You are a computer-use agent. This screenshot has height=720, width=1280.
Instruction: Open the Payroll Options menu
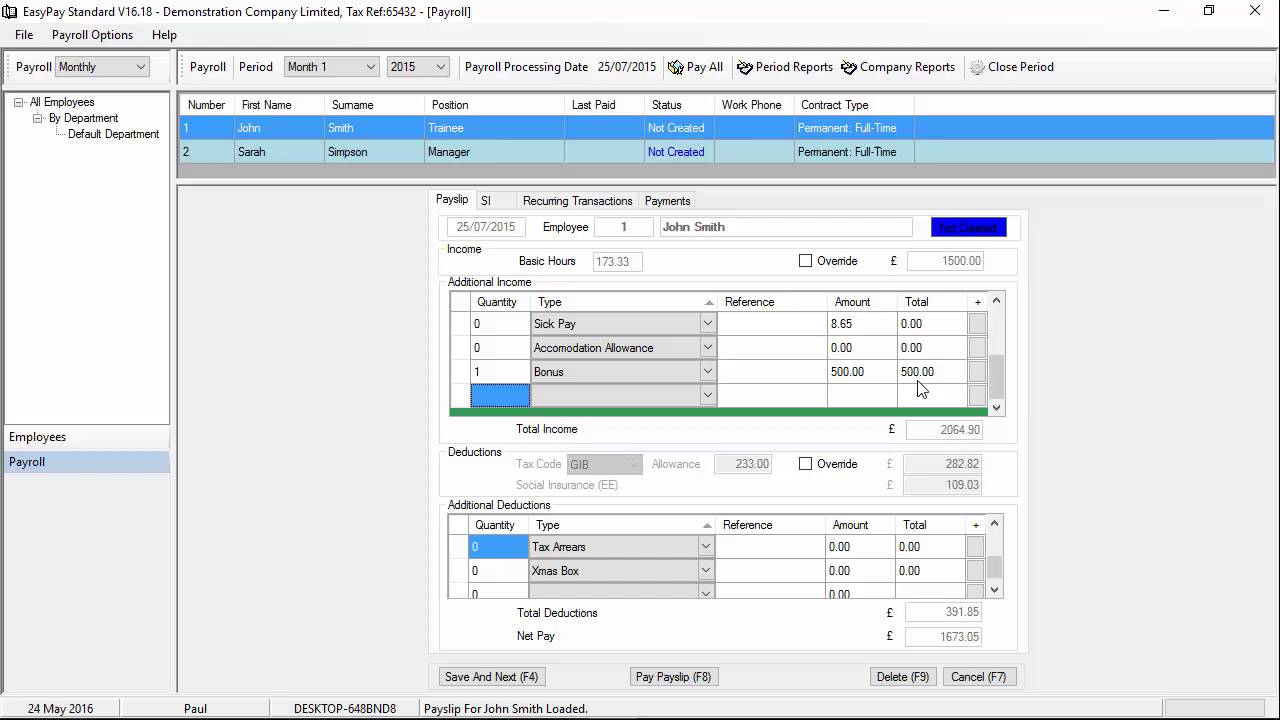click(x=92, y=35)
